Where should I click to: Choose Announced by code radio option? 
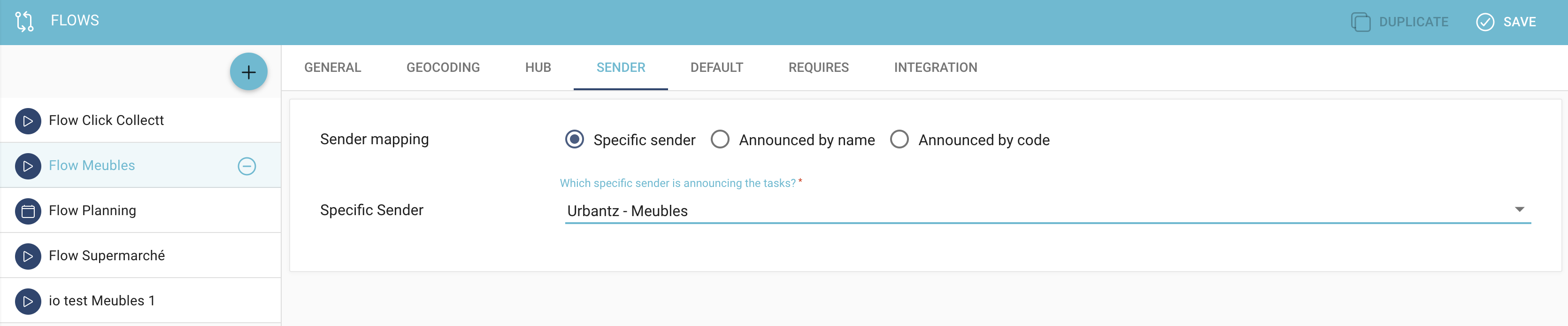[x=899, y=140]
